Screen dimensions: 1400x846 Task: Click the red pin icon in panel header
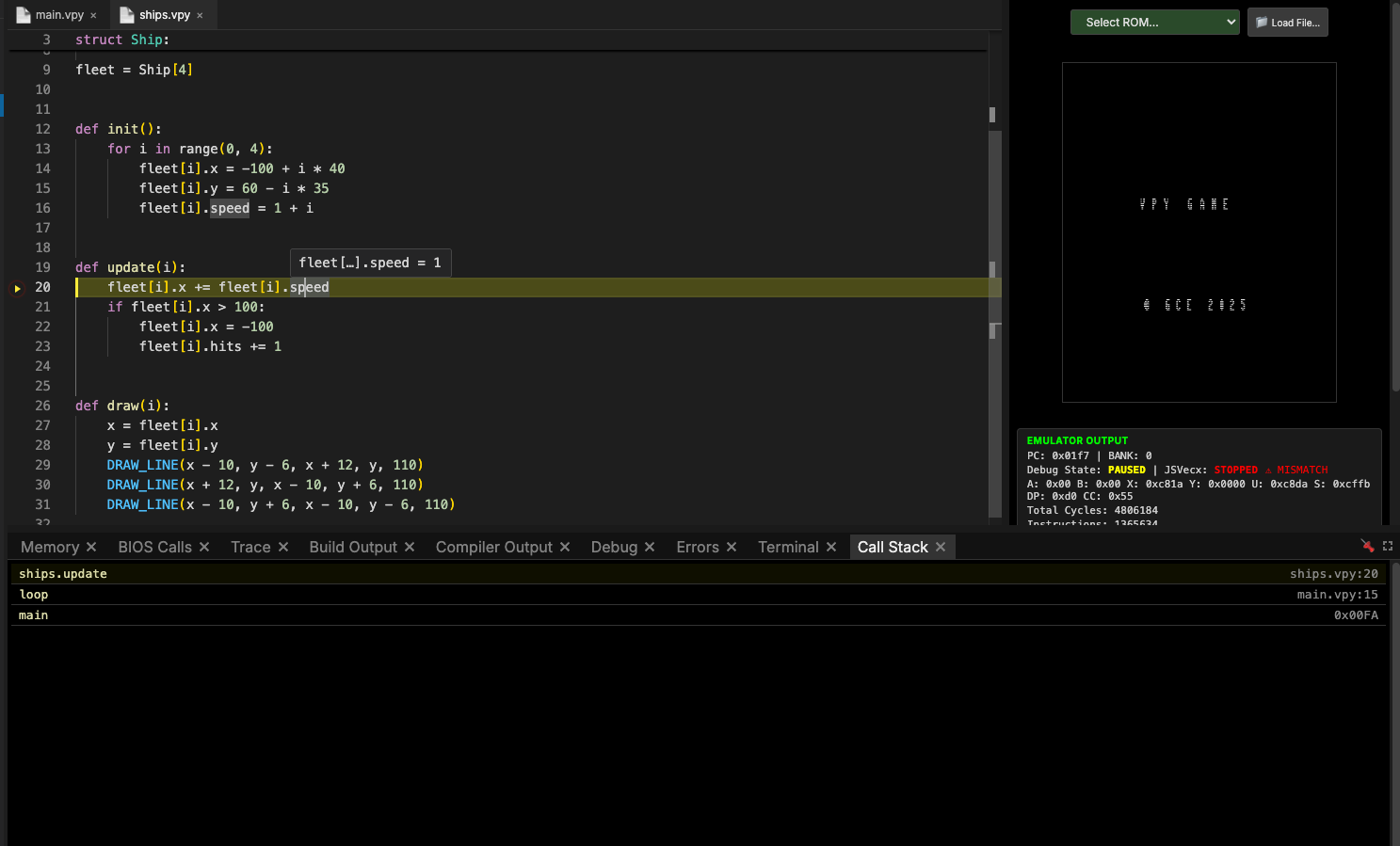pyautogui.click(x=1367, y=546)
